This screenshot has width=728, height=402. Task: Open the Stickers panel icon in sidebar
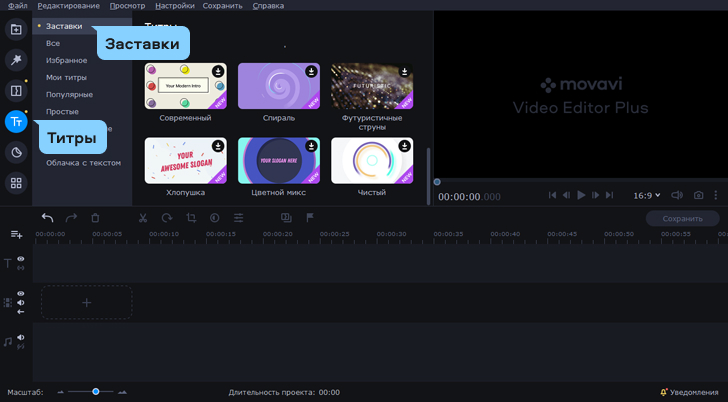pos(16,152)
